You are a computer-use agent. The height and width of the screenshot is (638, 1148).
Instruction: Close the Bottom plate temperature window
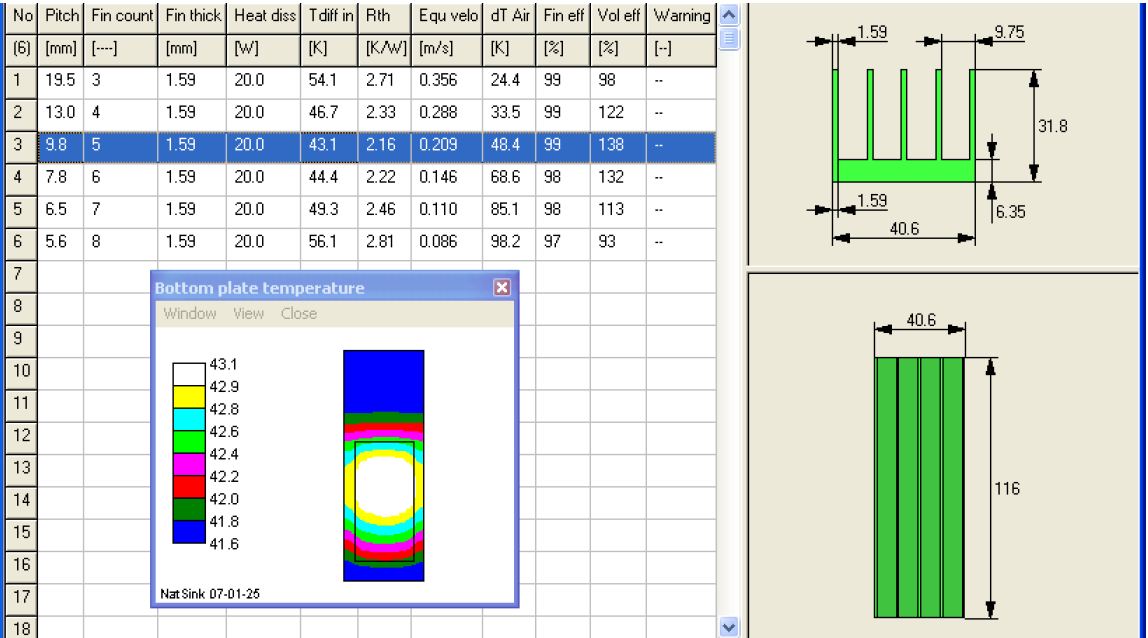pos(502,288)
